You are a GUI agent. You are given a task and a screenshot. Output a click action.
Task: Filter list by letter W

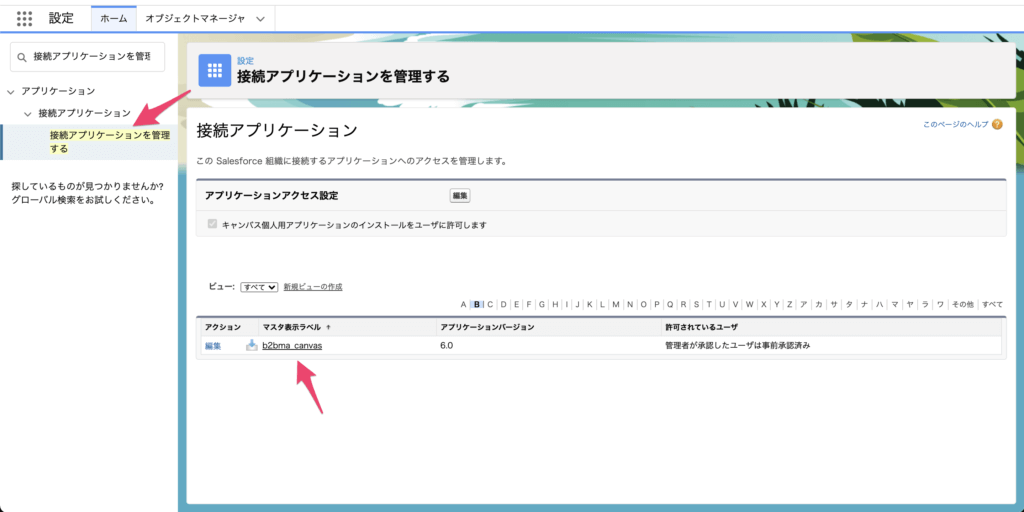click(x=750, y=304)
